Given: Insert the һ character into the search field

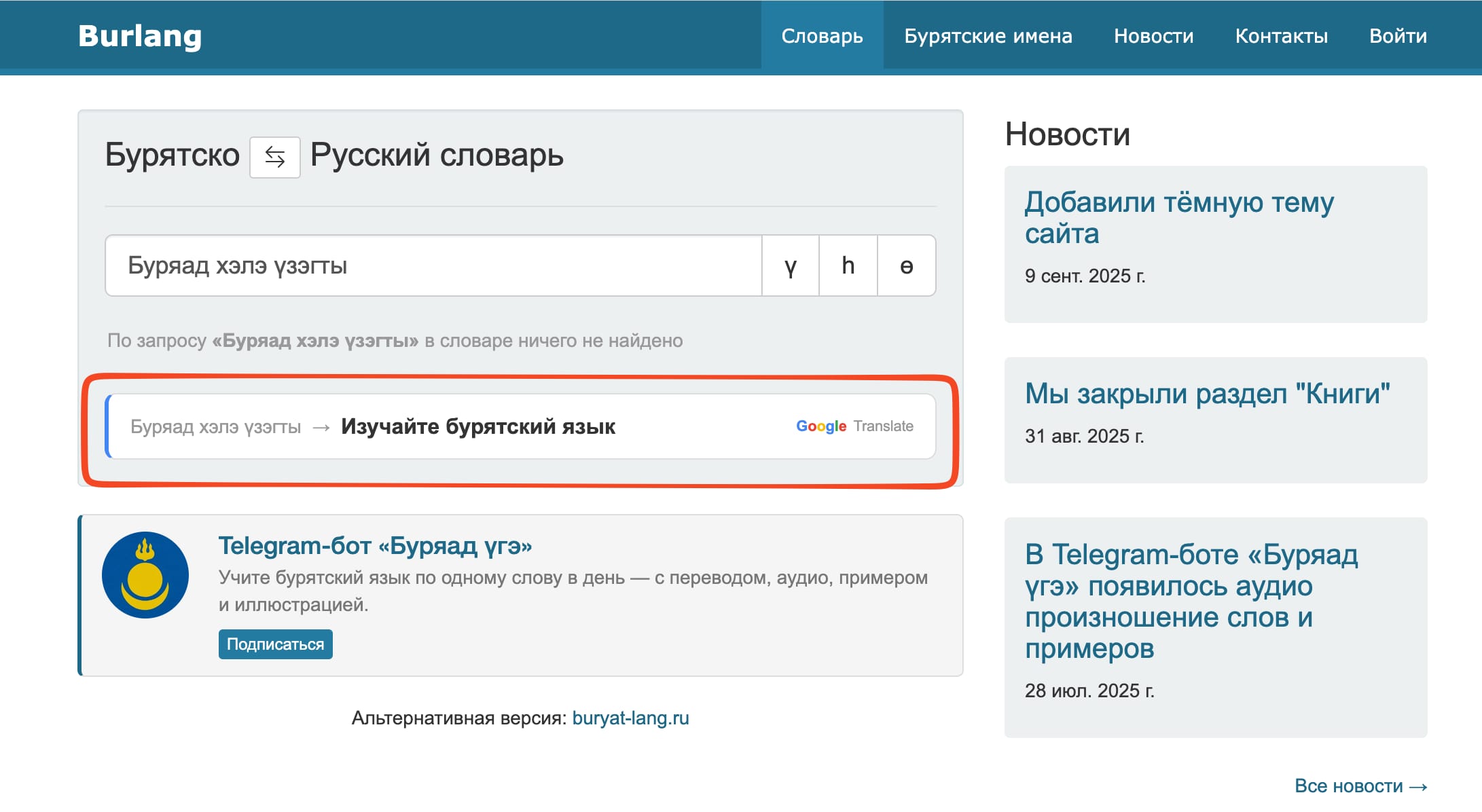Looking at the screenshot, I should [x=848, y=265].
